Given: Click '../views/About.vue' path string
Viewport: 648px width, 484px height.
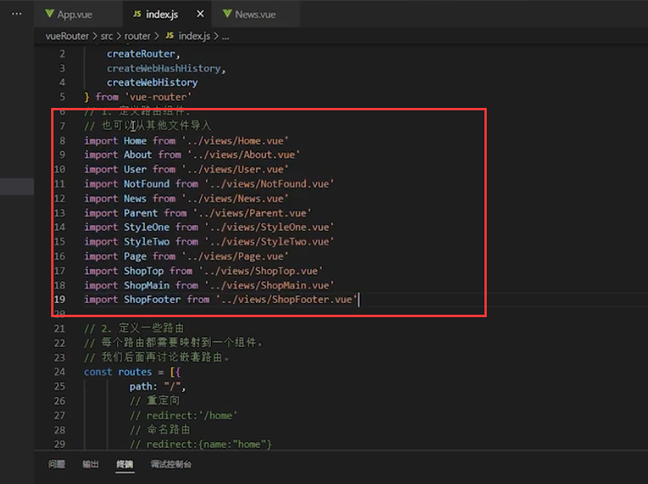Looking at the screenshot, I should [244, 155].
